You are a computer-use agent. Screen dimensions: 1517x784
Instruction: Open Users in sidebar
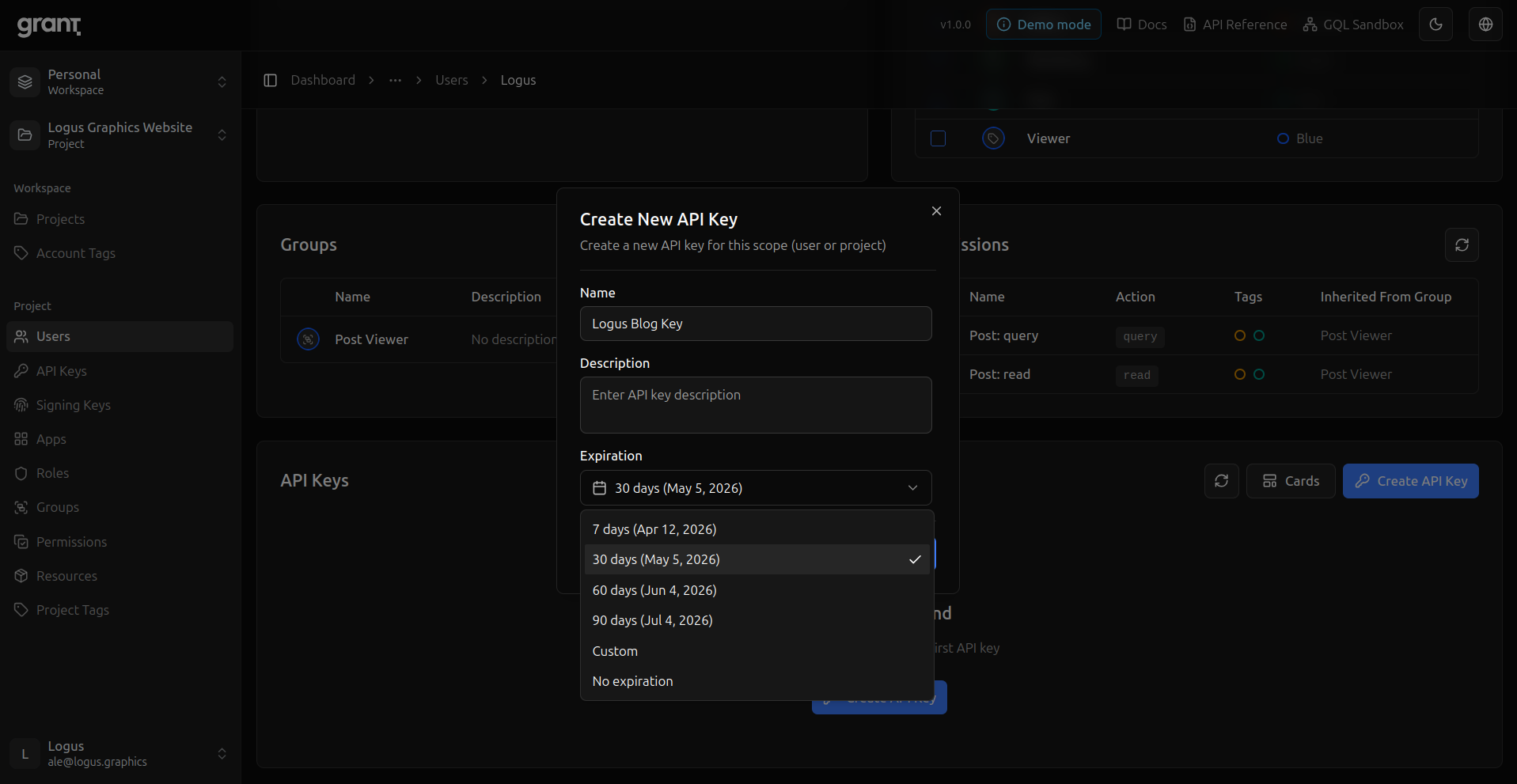(119, 336)
